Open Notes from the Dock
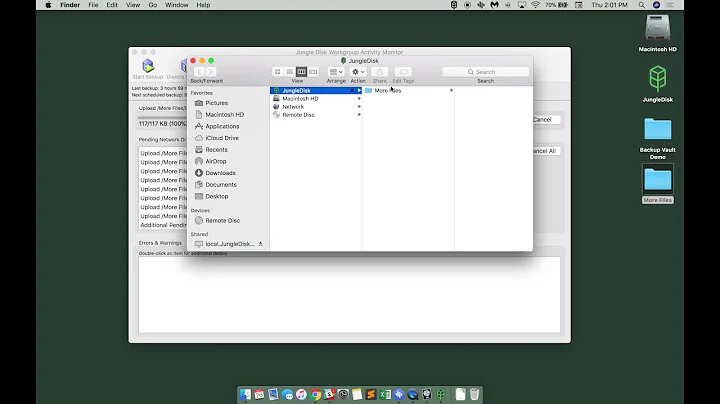This screenshot has height=404, width=720. (x=357, y=394)
